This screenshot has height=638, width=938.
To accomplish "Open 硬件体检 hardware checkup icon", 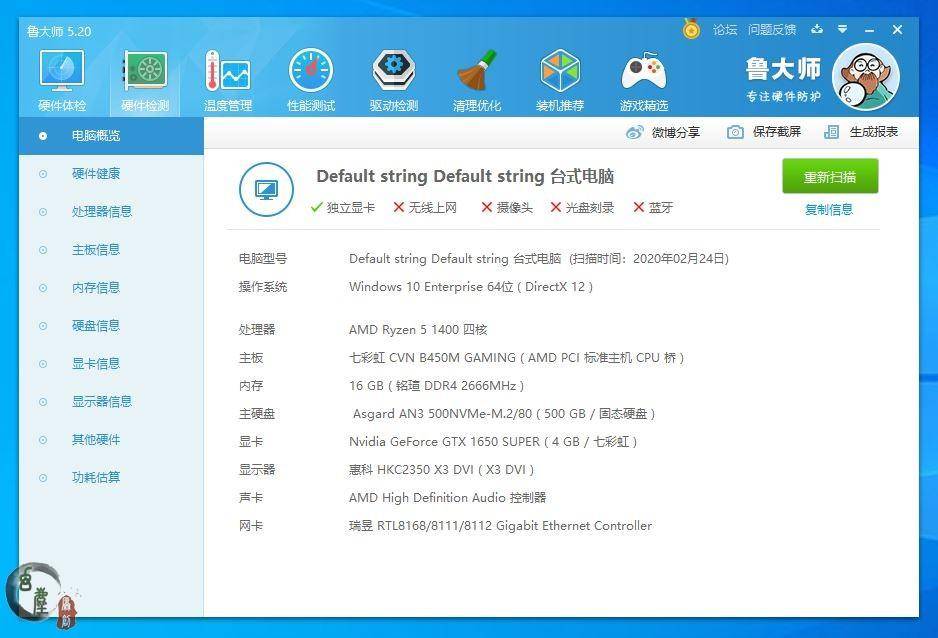I will (x=62, y=72).
